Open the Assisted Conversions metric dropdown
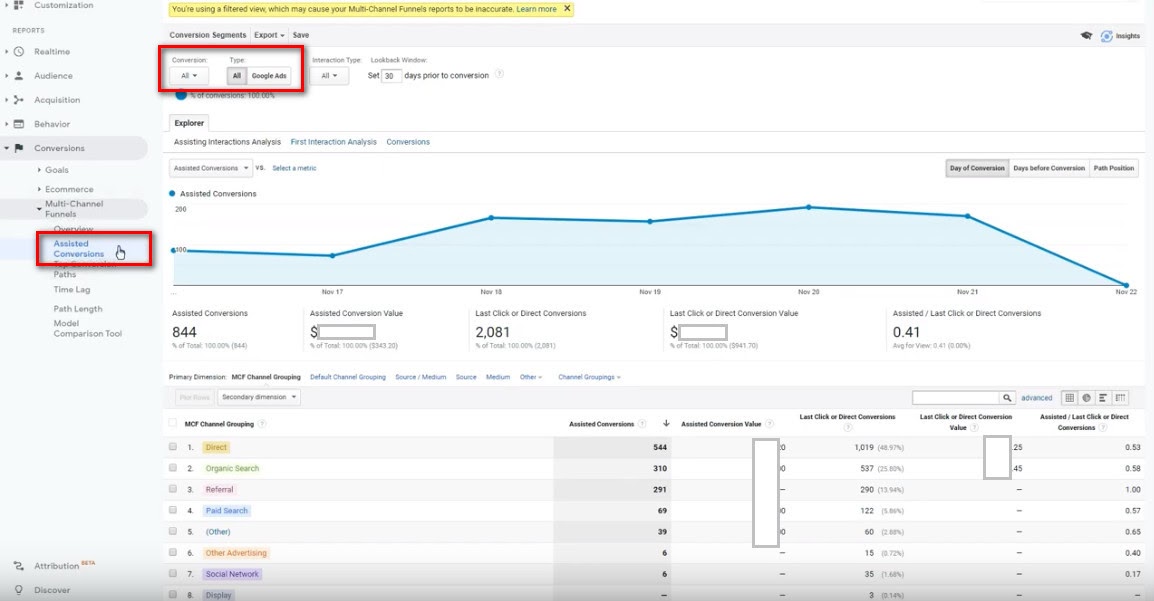This screenshot has height=601, width=1154. tap(210, 168)
